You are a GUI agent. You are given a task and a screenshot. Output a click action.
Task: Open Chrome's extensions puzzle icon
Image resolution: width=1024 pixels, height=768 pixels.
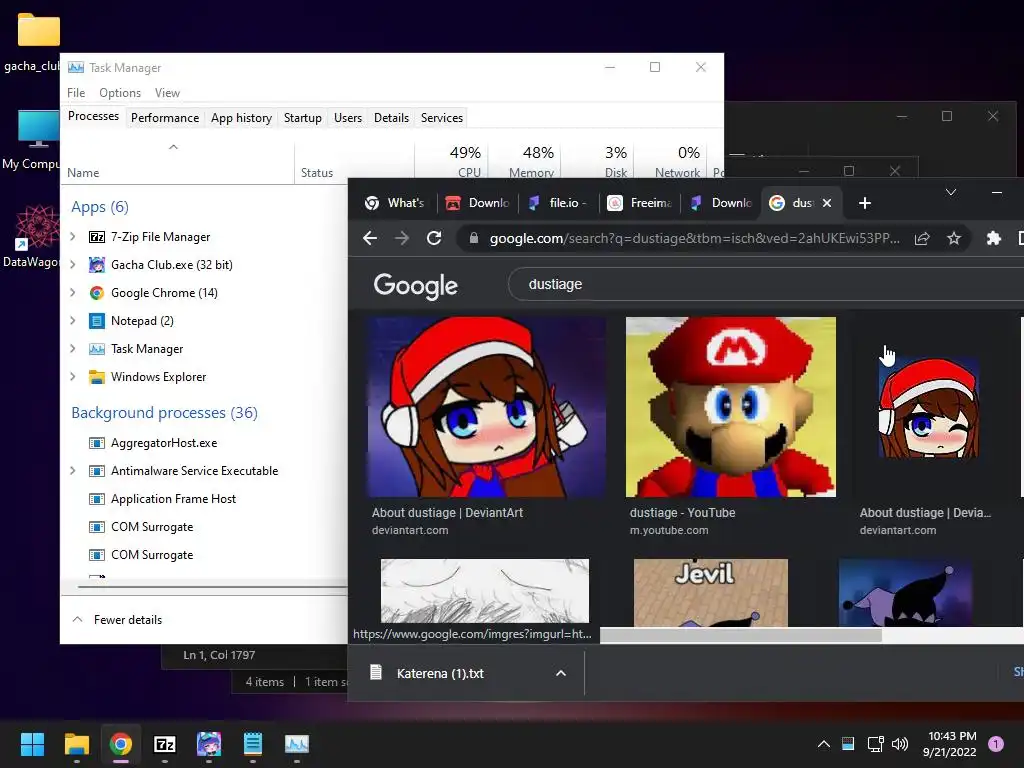[993, 238]
